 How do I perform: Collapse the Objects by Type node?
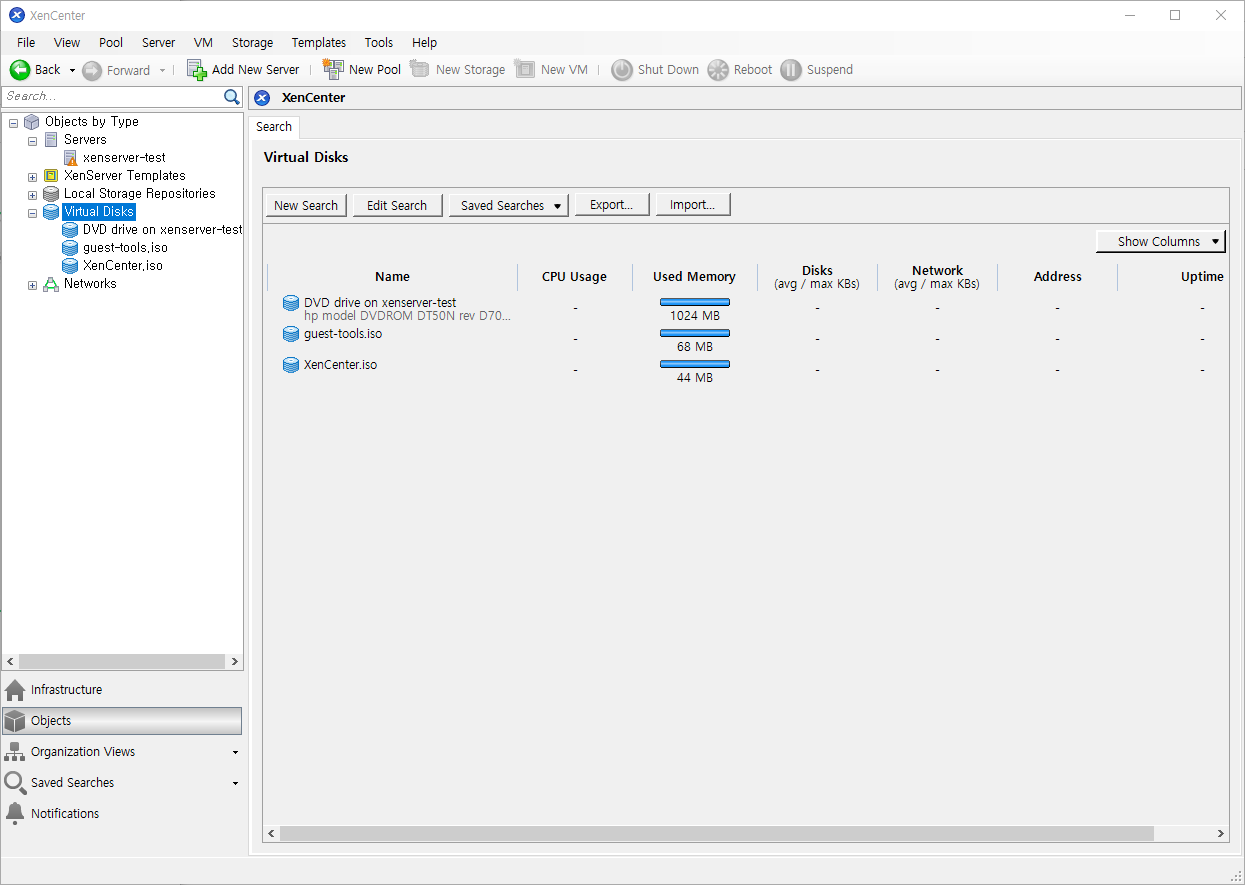point(13,123)
